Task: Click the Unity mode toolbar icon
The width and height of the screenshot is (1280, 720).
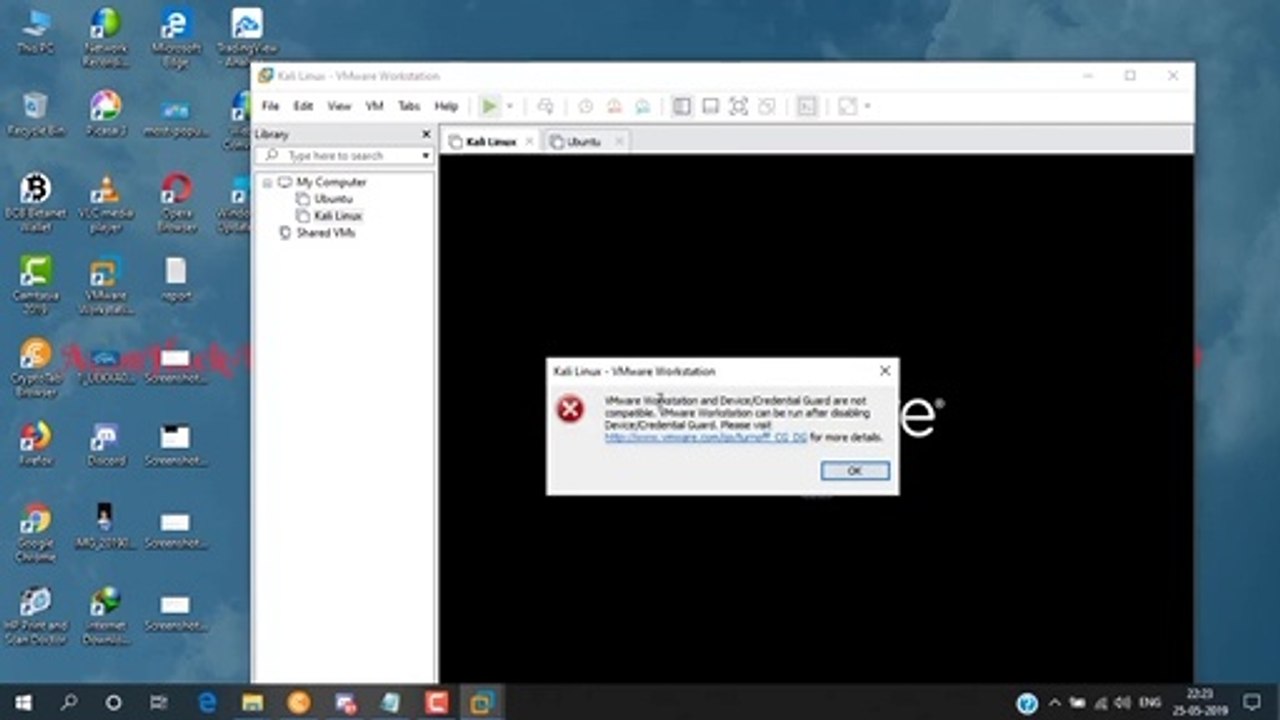Action: [x=766, y=106]
